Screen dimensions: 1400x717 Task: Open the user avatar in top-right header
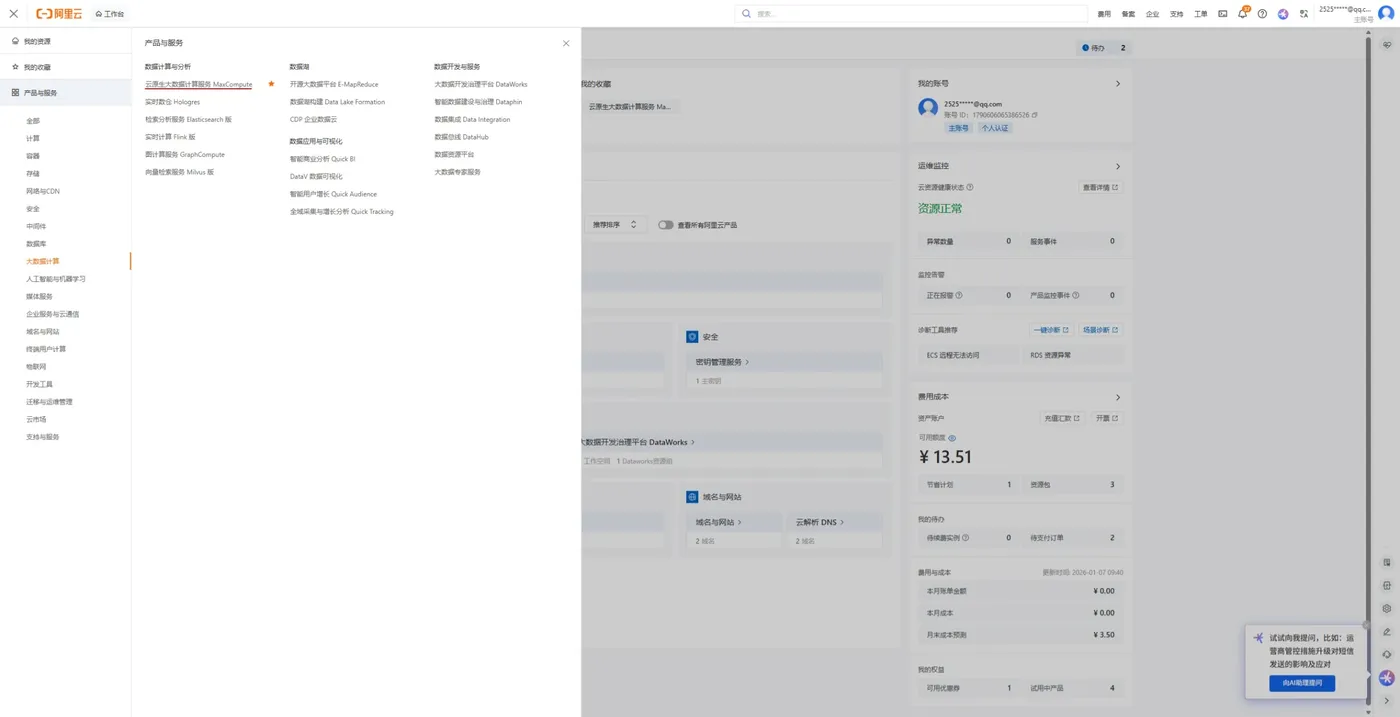click(1386, 13)
